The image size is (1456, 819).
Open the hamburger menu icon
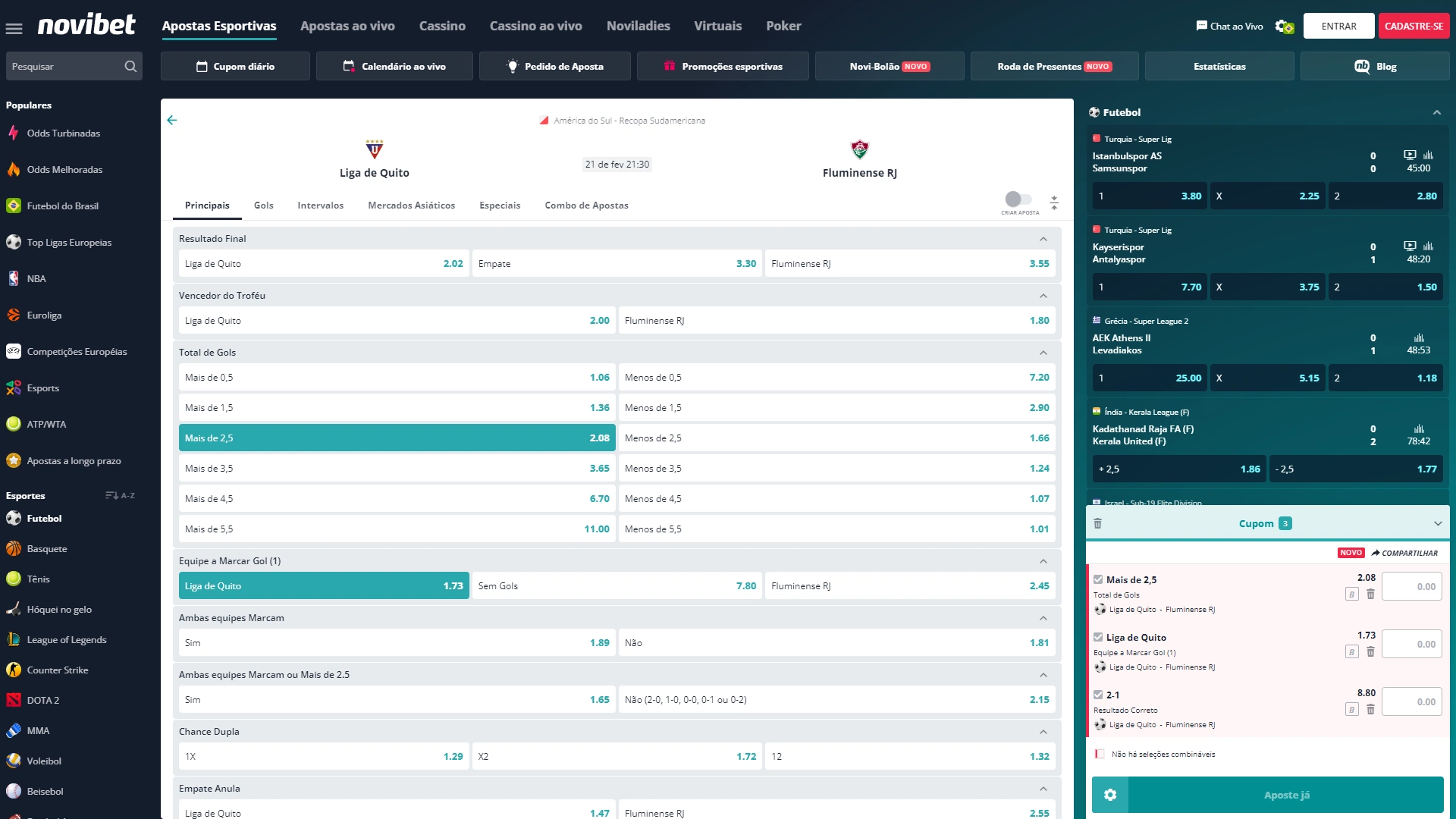point(14,29)
